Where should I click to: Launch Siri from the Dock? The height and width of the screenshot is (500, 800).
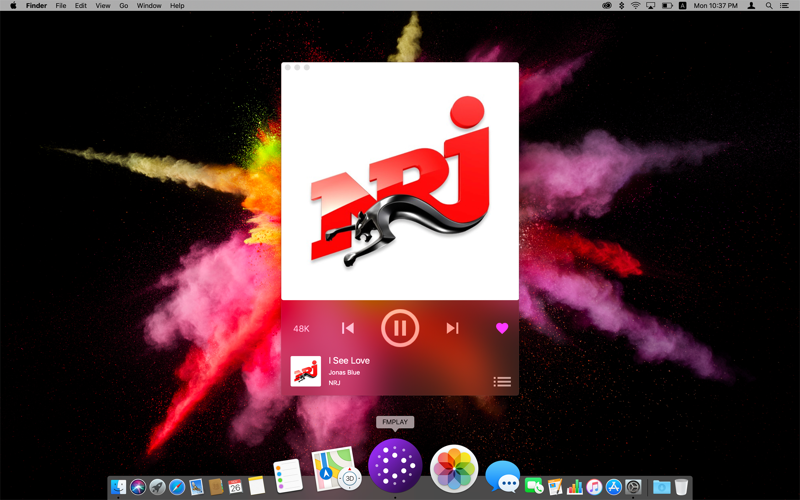pyautogui.click(x=138, y=487)
